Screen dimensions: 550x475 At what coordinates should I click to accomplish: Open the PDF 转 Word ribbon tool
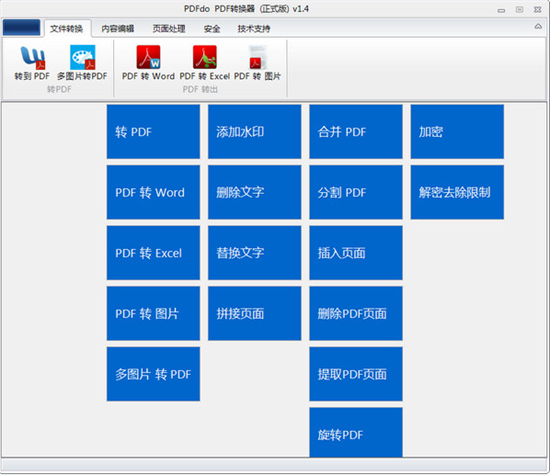pos(148,63)
